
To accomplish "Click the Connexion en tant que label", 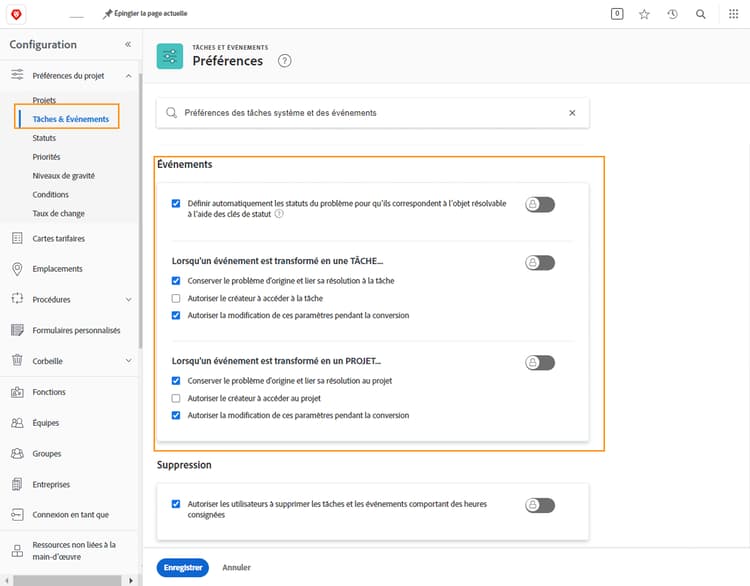I will 71,515.
